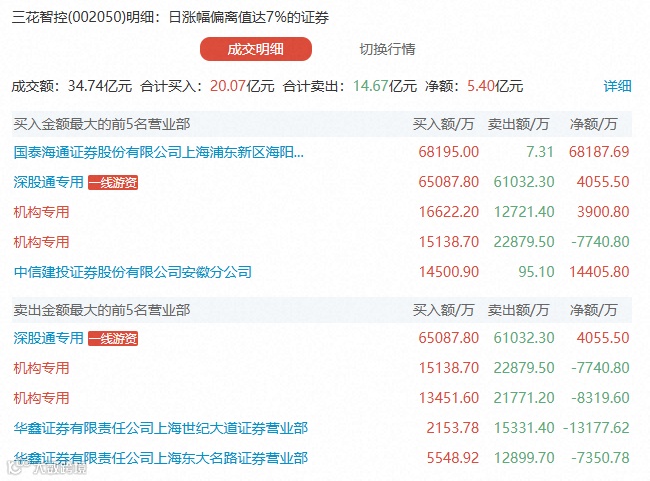Click net amount 68187.69
650x481 pixels.
599,152
